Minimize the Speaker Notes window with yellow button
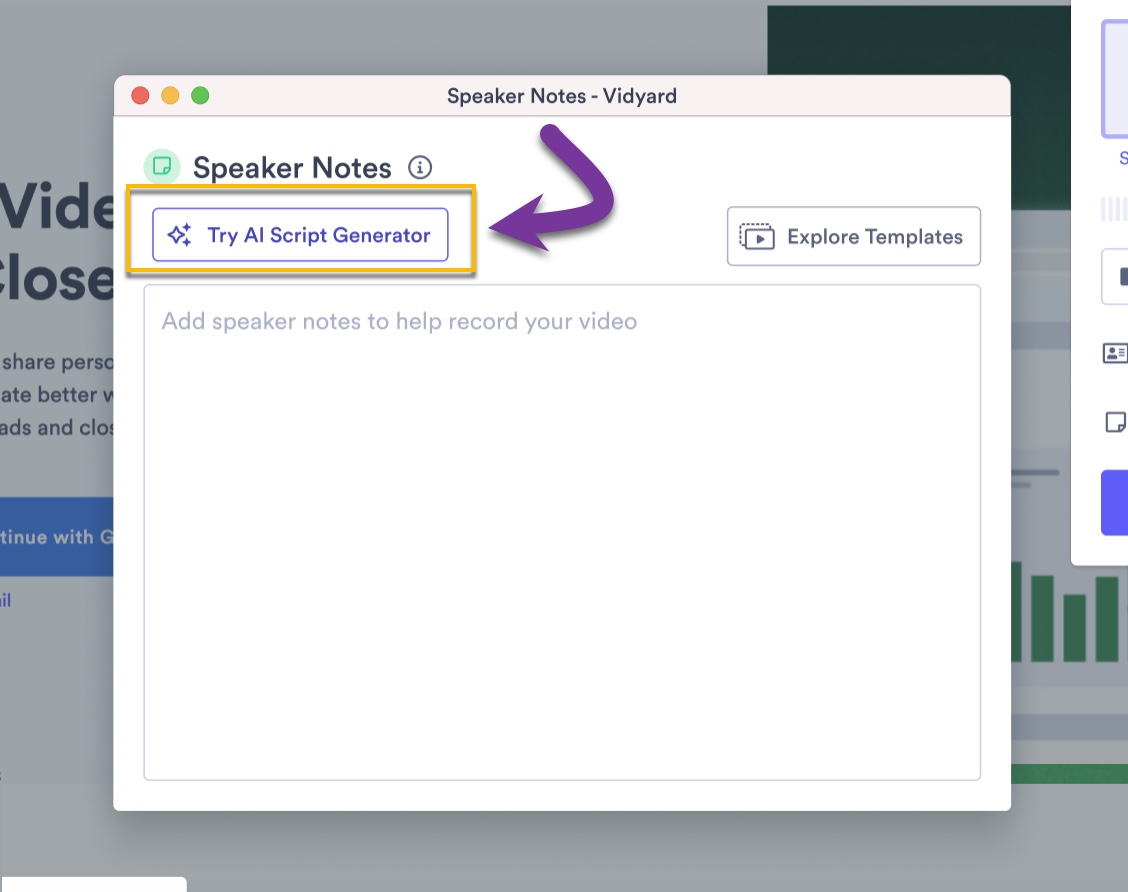The width and height of the screenshot is (1128, 892). coord(170,96)
